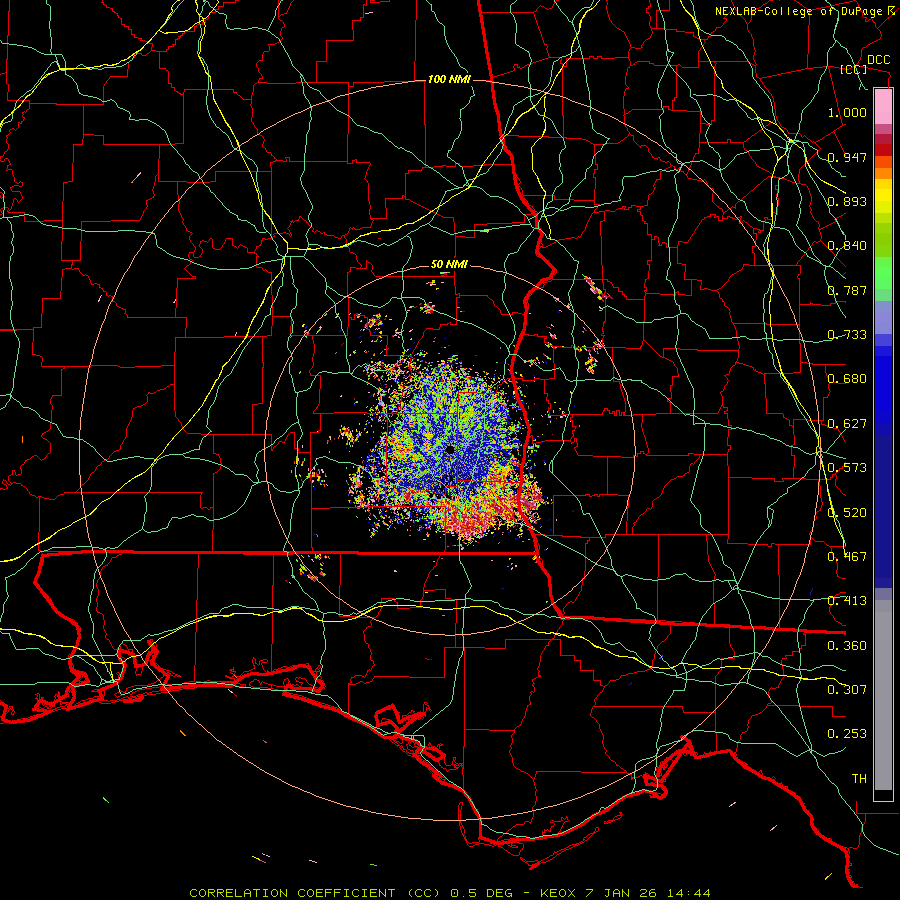Click the pink segment of the color bar
Screen dimensions: 900x900
[883, 107]
